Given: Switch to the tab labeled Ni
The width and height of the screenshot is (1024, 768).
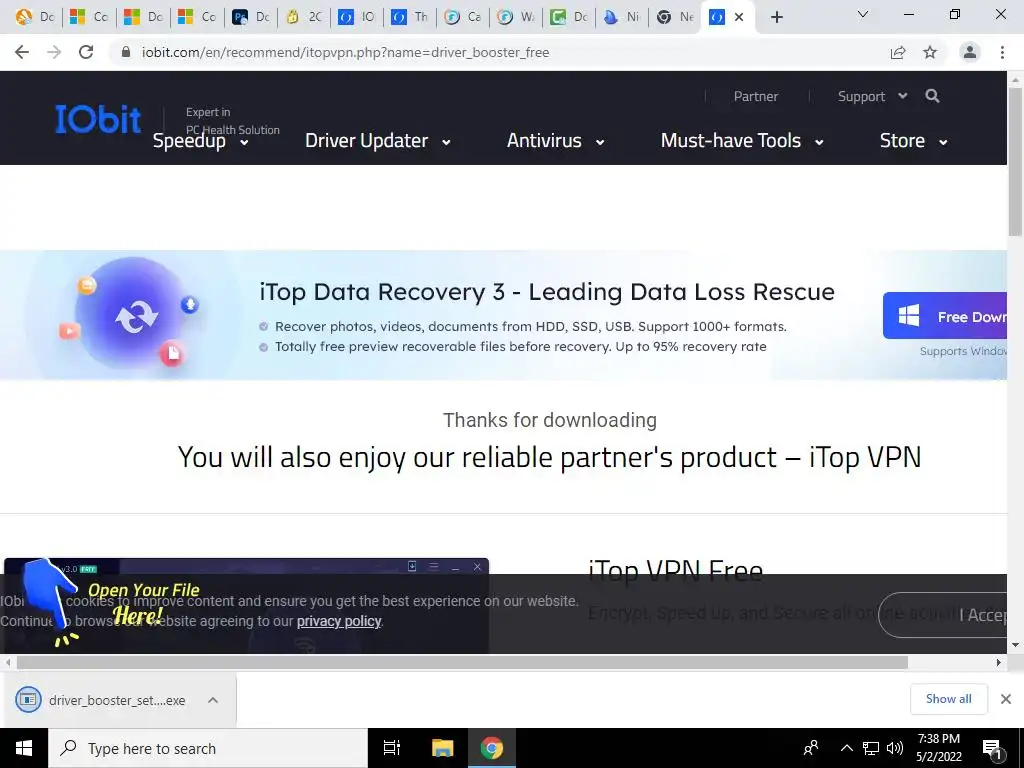Looking at the screenshot, I should pyautogui.click(x=621, y=17).
